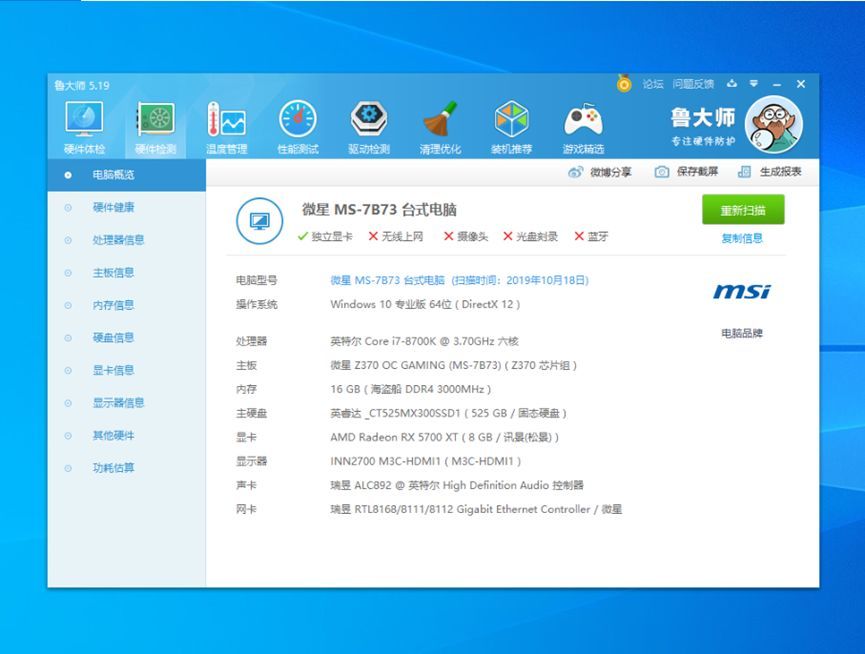Screen dimensions: 865x654
Task: Open 驱动检测 driver detection icon
Action: pos(369,127)
